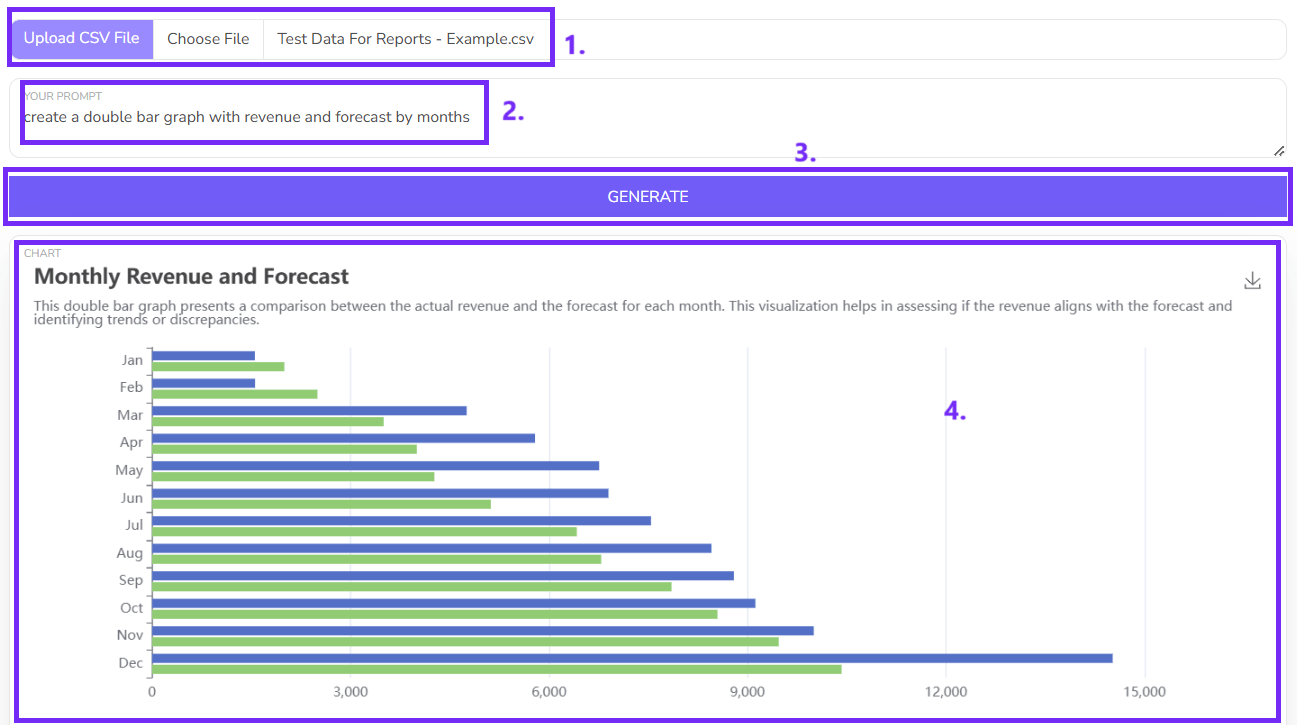
Task: Open Test Data For Reports - Example.csv filename
Action: click(x=406, y=39)
